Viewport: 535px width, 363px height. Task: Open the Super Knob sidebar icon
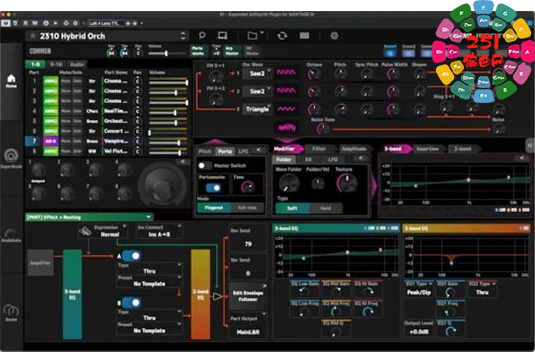[11, 158]
